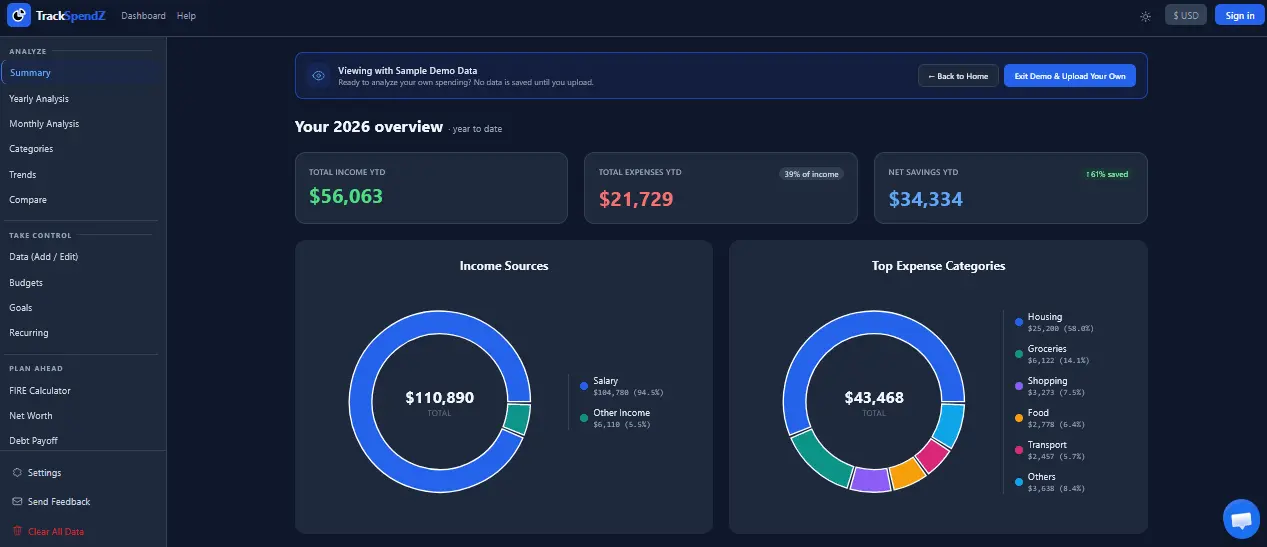This screenshot has height=547, width=1267.
Task: Click the Transport pink legend dot
Action: tap(1019, 450)
